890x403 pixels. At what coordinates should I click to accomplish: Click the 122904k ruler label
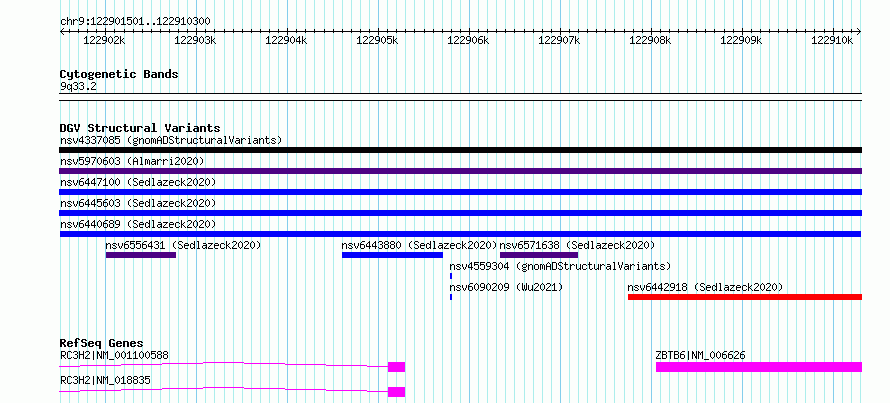[286, 40]
